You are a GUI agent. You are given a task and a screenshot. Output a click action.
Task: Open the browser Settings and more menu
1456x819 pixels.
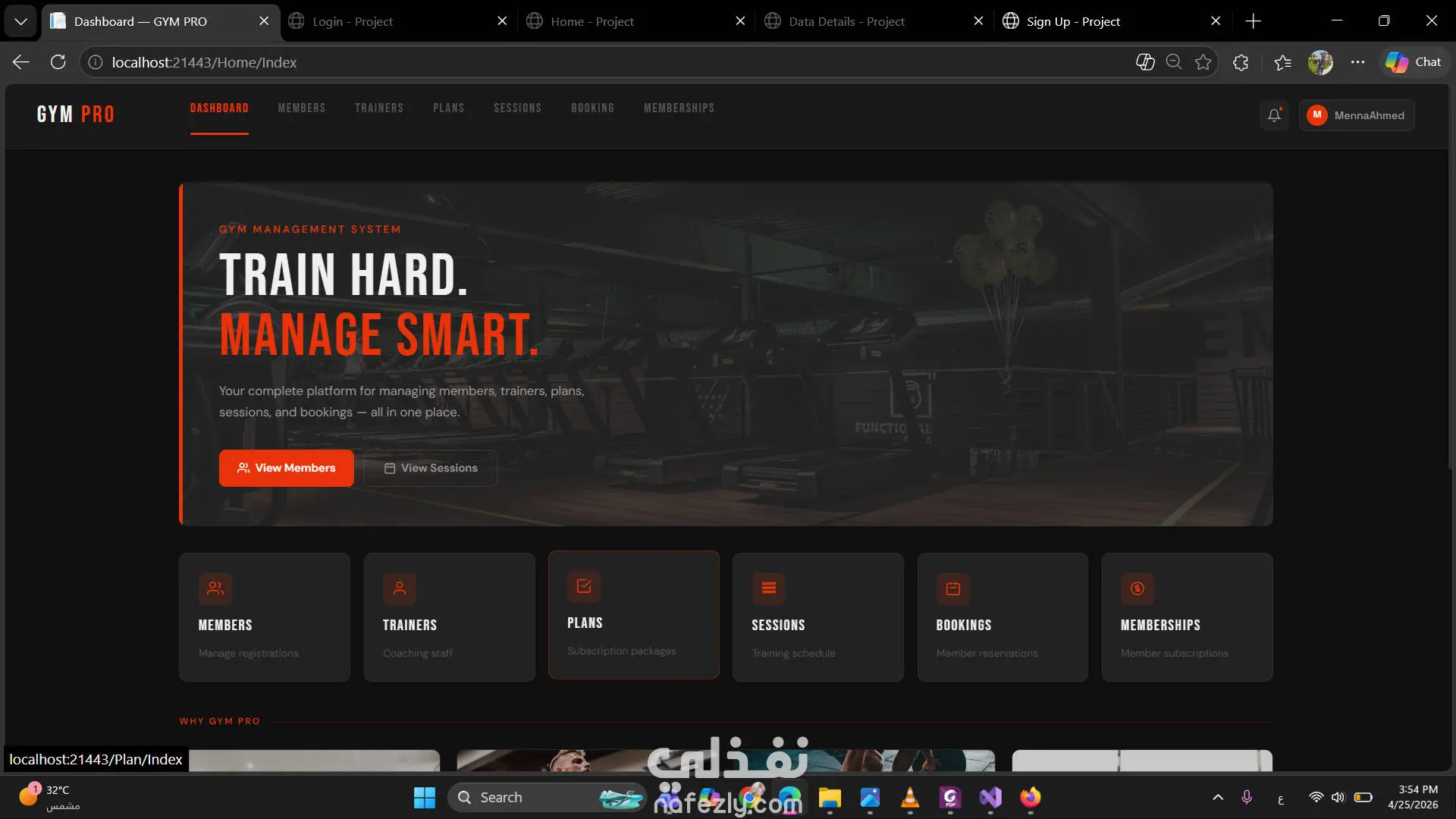click(1357, 62)
